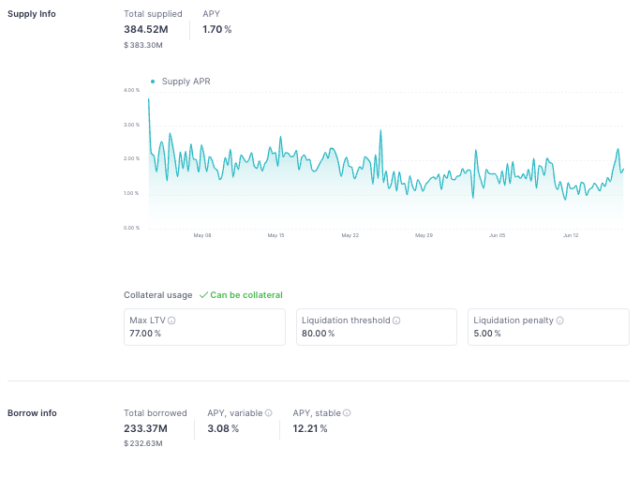Image resolution: width=640 pixels, height=477 pixels.
Task: Click the info icon next to APY, stable
Action: [347, 413]
